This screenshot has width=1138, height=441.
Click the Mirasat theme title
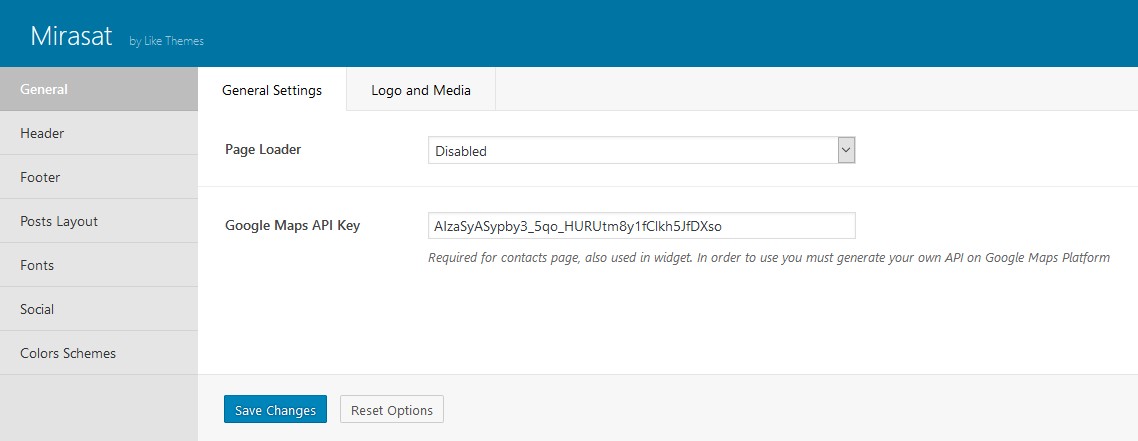pos(71,36)
